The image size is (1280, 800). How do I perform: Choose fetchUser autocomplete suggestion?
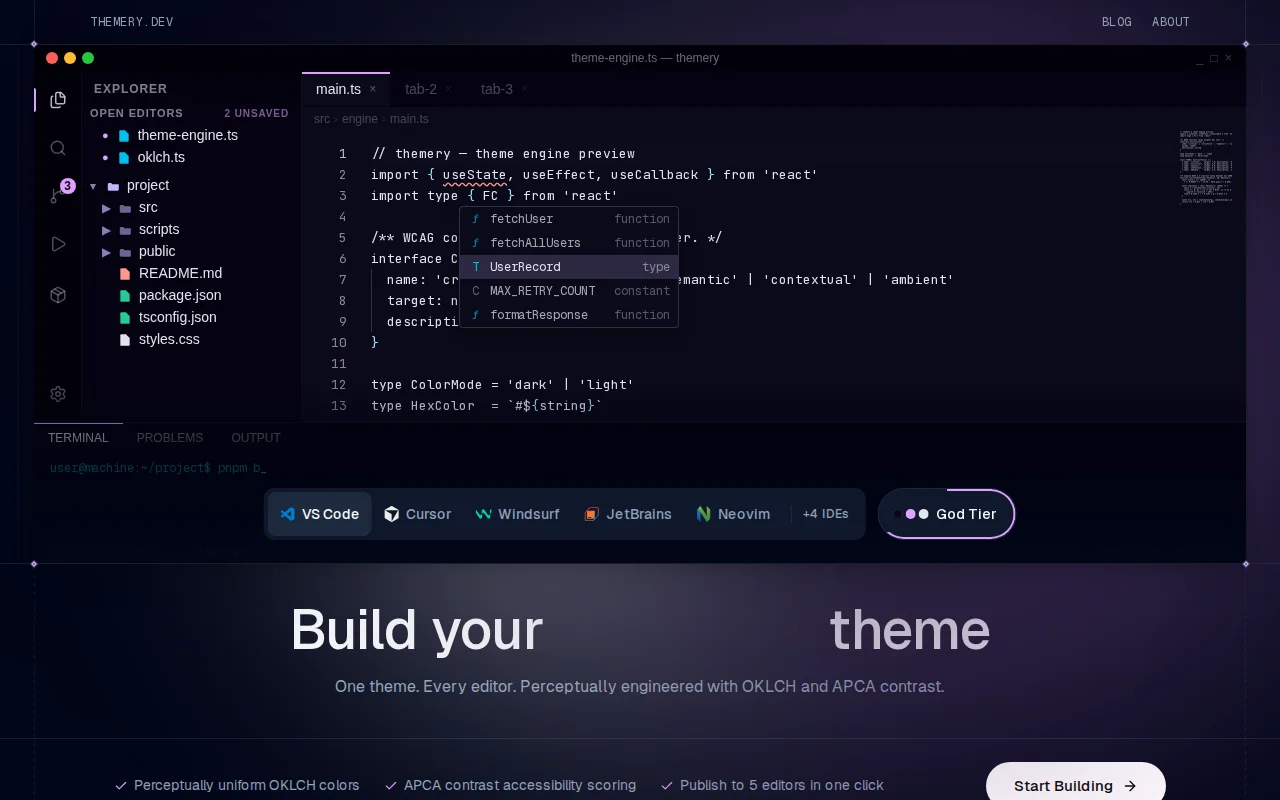tap(569, 219)
